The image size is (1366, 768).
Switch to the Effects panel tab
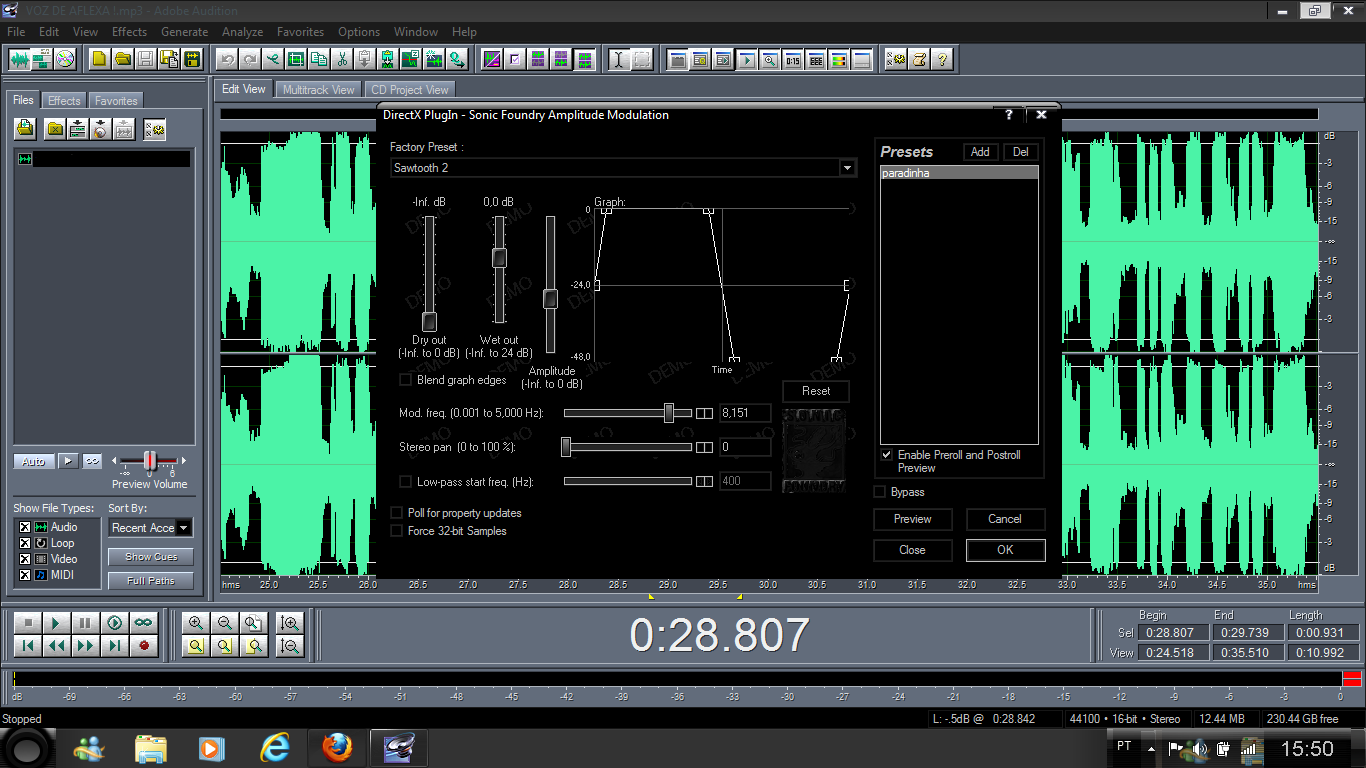(64, 101)
